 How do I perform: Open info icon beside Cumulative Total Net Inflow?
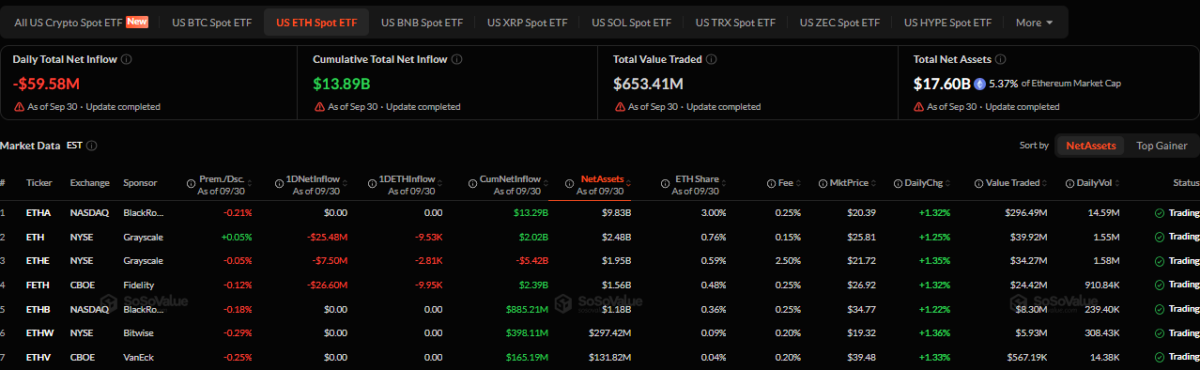(457, 60)
